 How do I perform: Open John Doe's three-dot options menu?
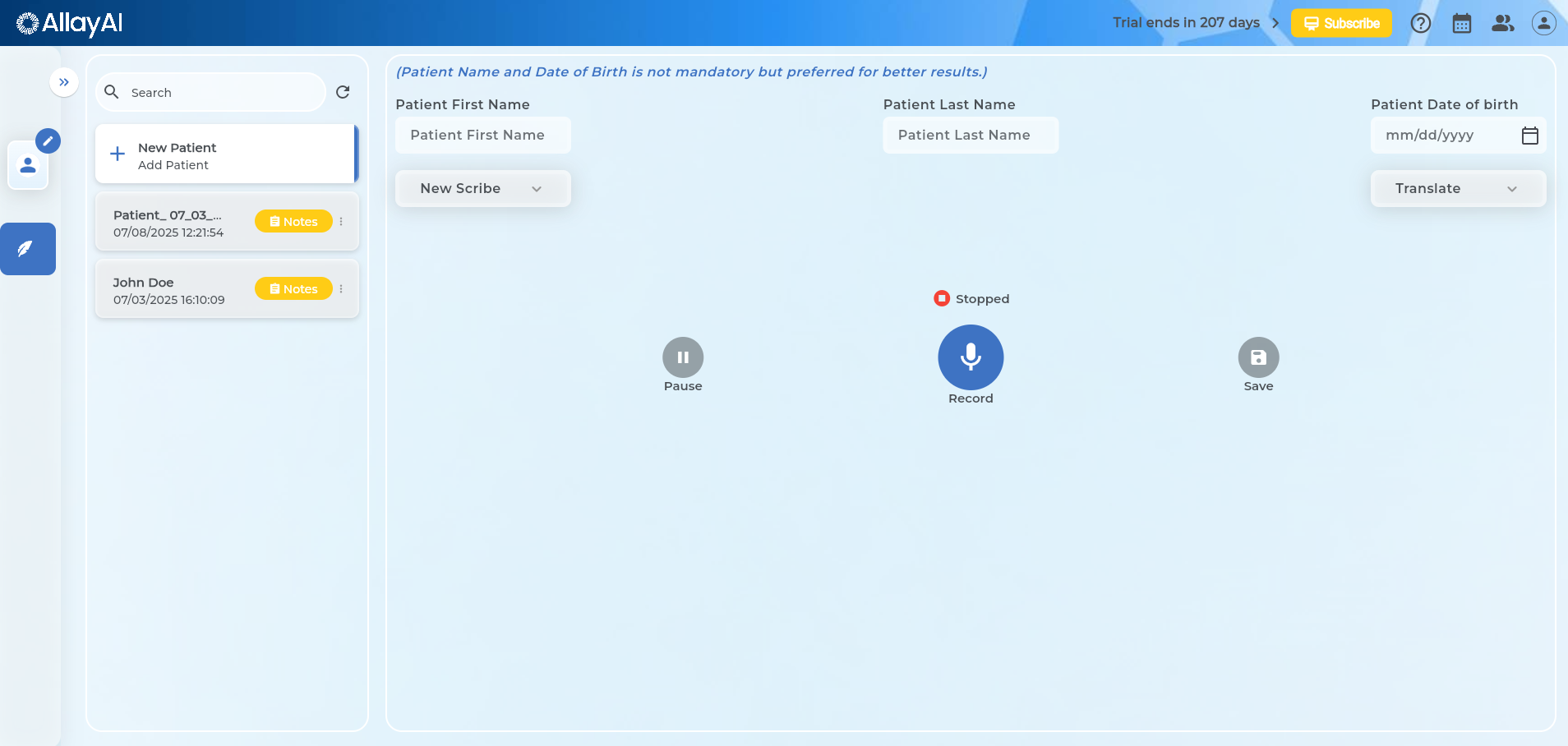pos(341,289)
